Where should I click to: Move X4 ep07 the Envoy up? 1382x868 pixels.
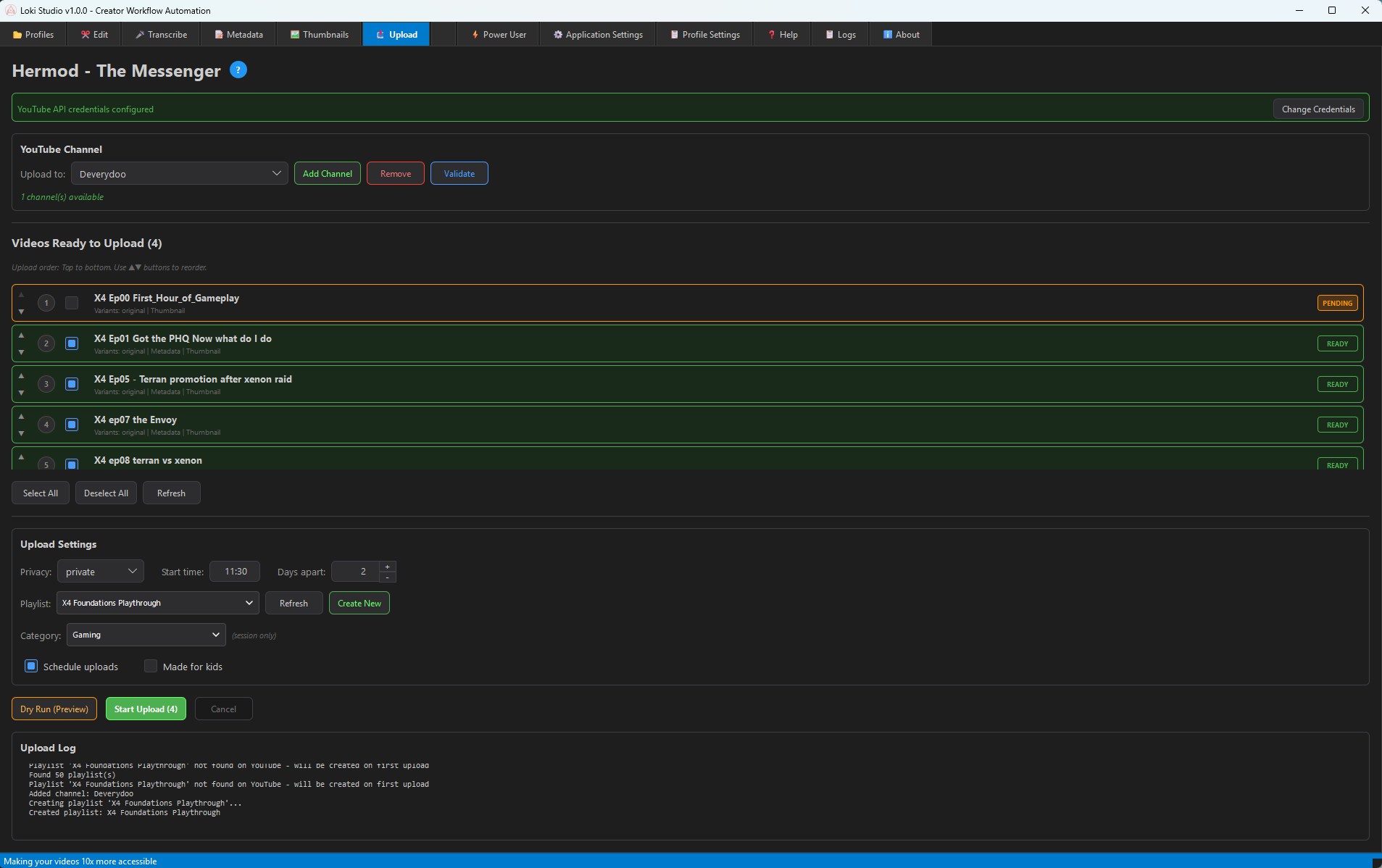tap(21, 417)
